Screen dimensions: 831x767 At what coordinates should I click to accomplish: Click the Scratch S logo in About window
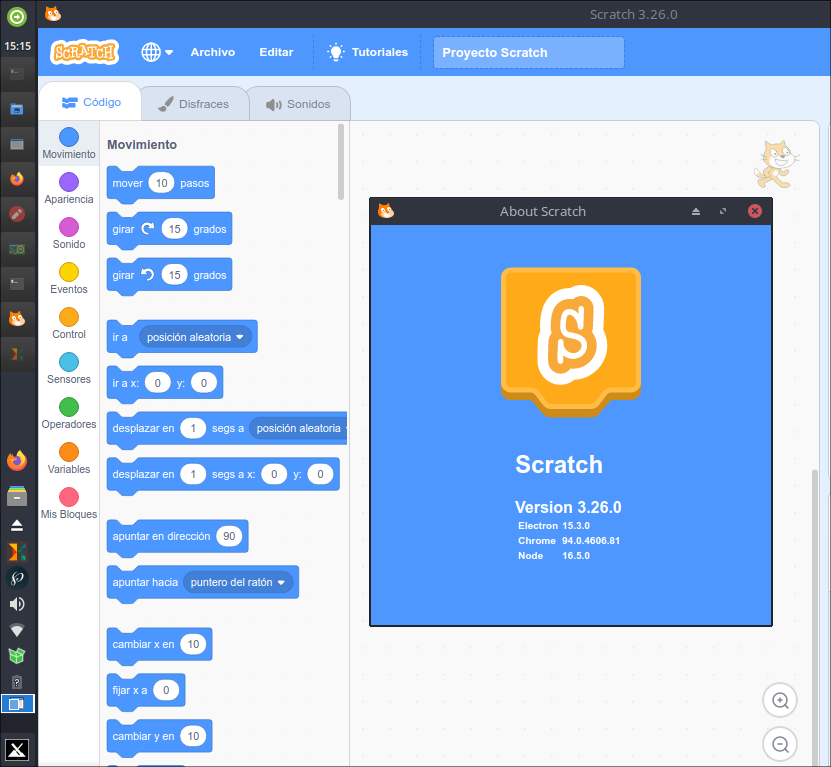tap(571, 342)
